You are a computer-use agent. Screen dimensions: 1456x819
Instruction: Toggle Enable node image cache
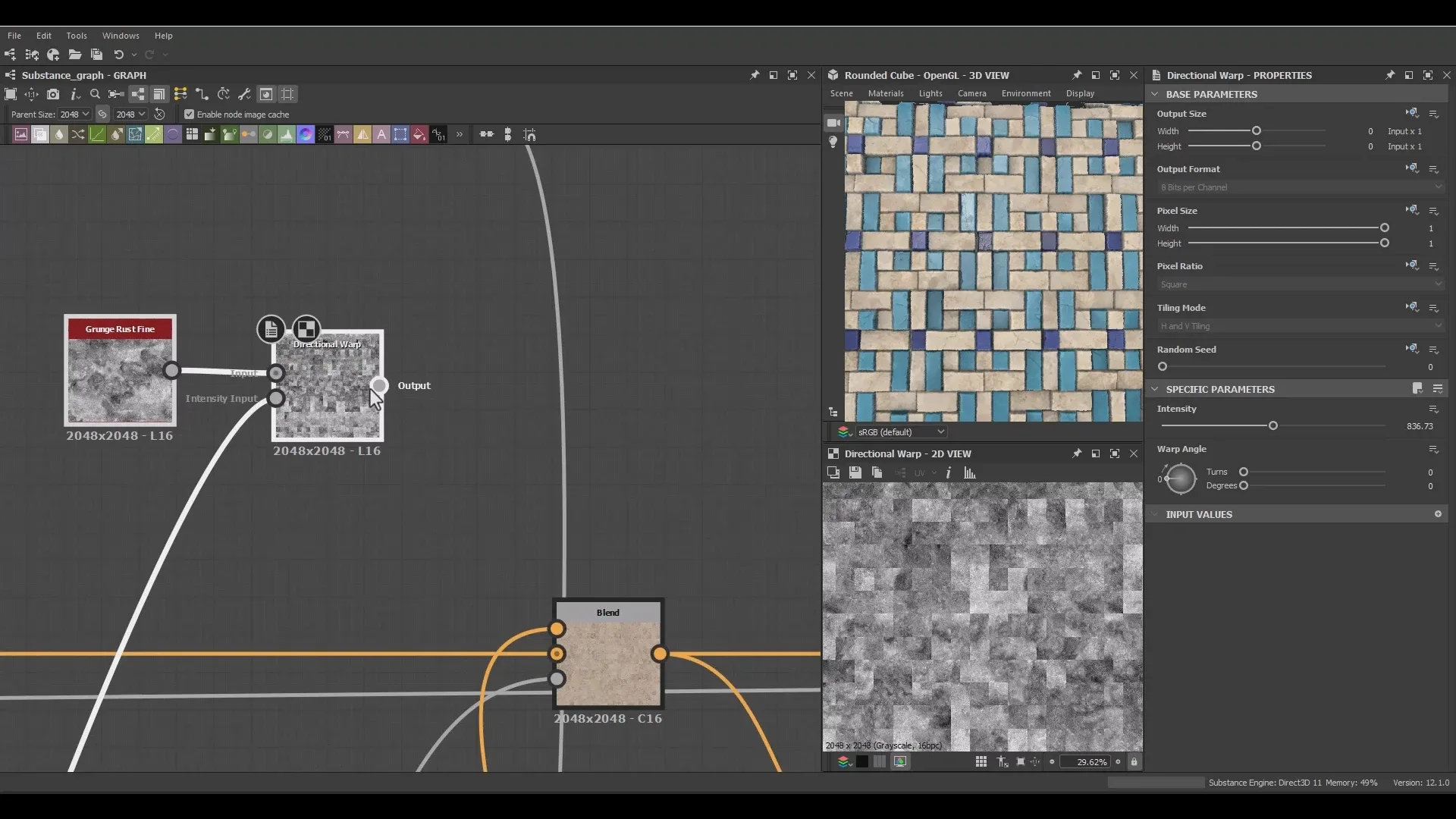[189, 115]
